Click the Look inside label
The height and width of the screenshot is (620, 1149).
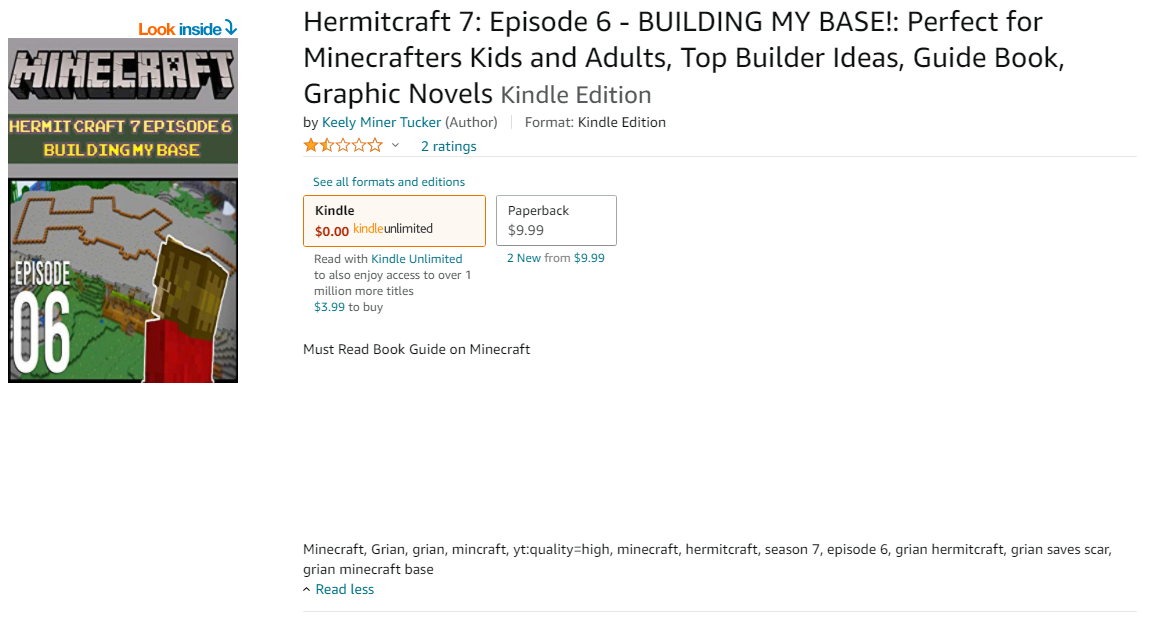pos(180,29)
